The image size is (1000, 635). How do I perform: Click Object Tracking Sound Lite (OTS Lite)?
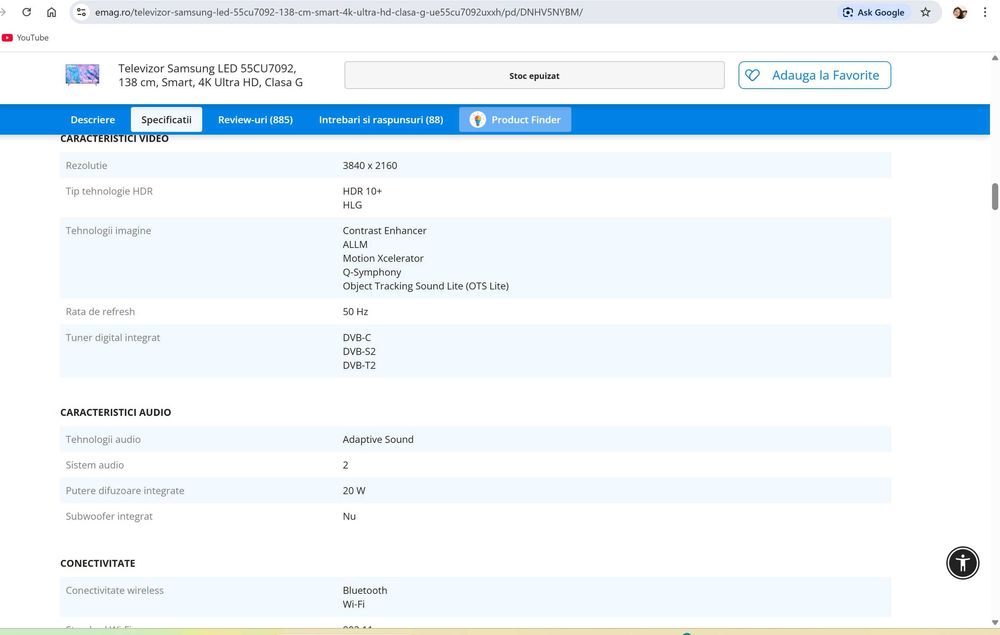pyautogui.click(x=425, y=286)
